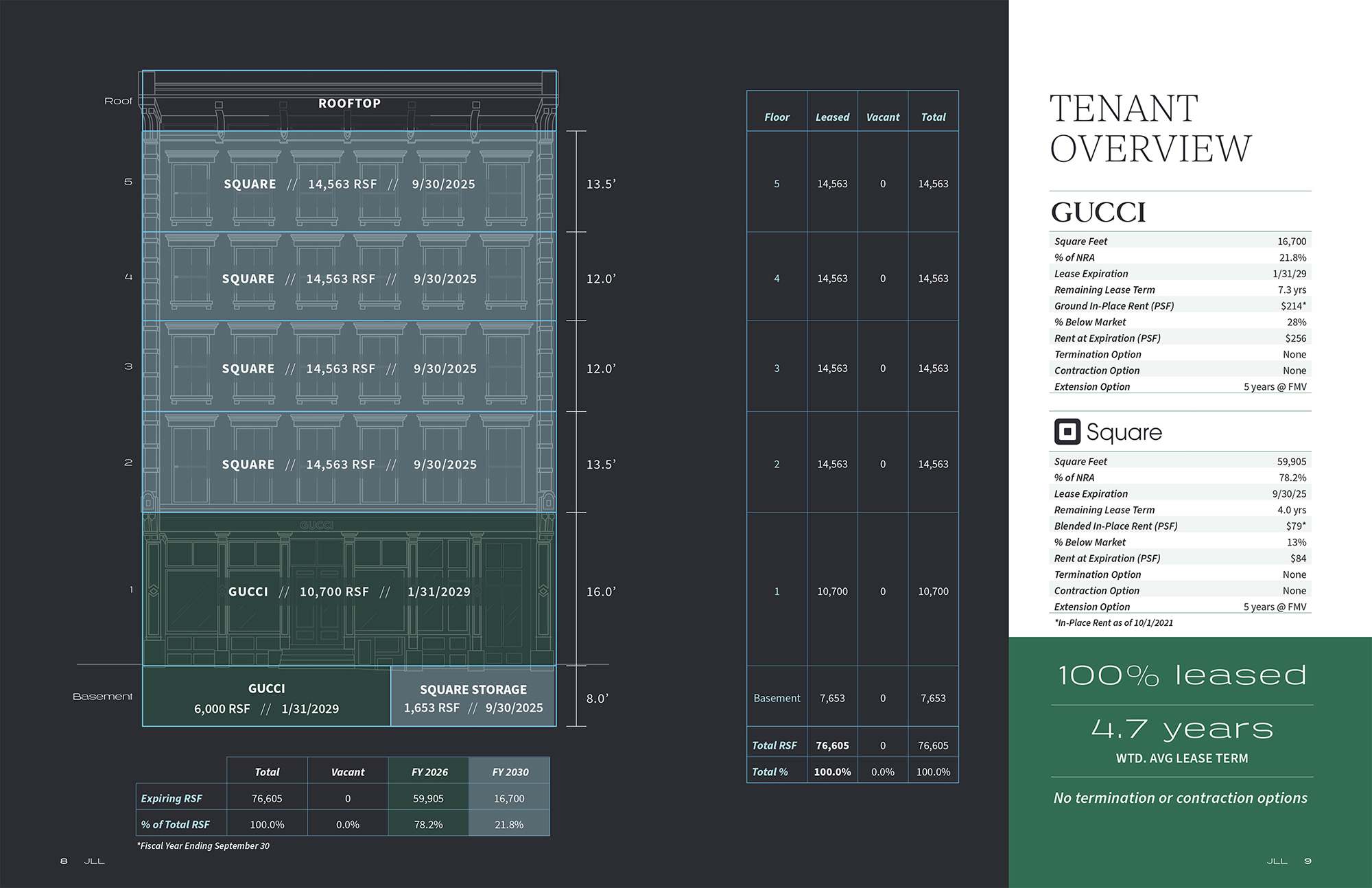This screenshot has height=888, width=1372.
Task: Click the FY 2030 column header
Action: tap(510, 772)
